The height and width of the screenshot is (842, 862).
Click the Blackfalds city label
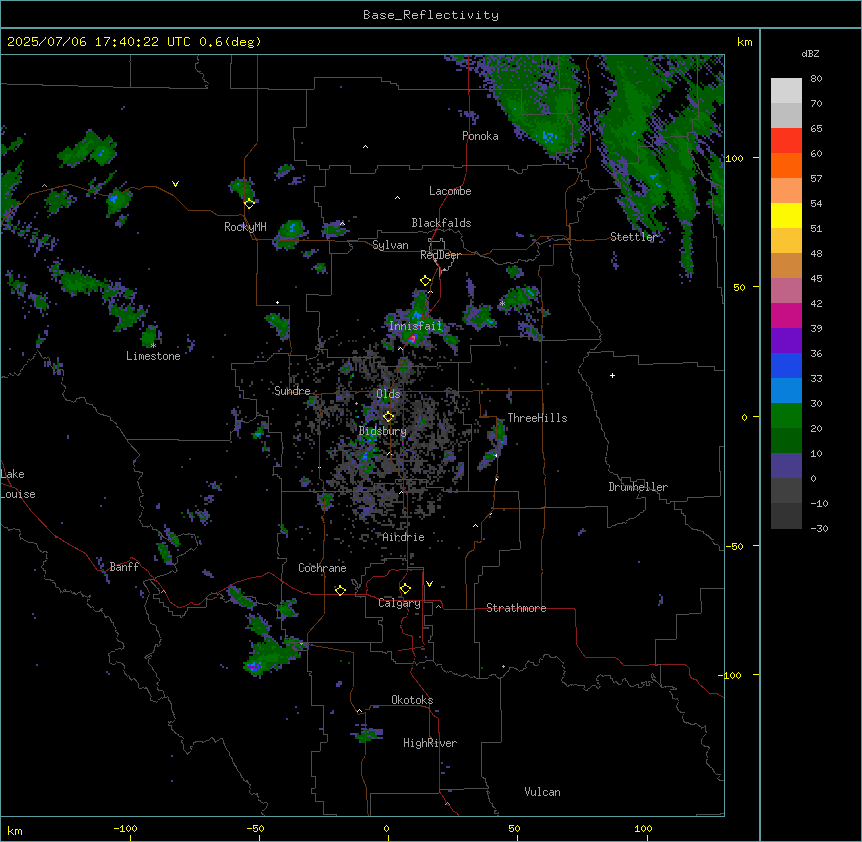click(441, 223)
